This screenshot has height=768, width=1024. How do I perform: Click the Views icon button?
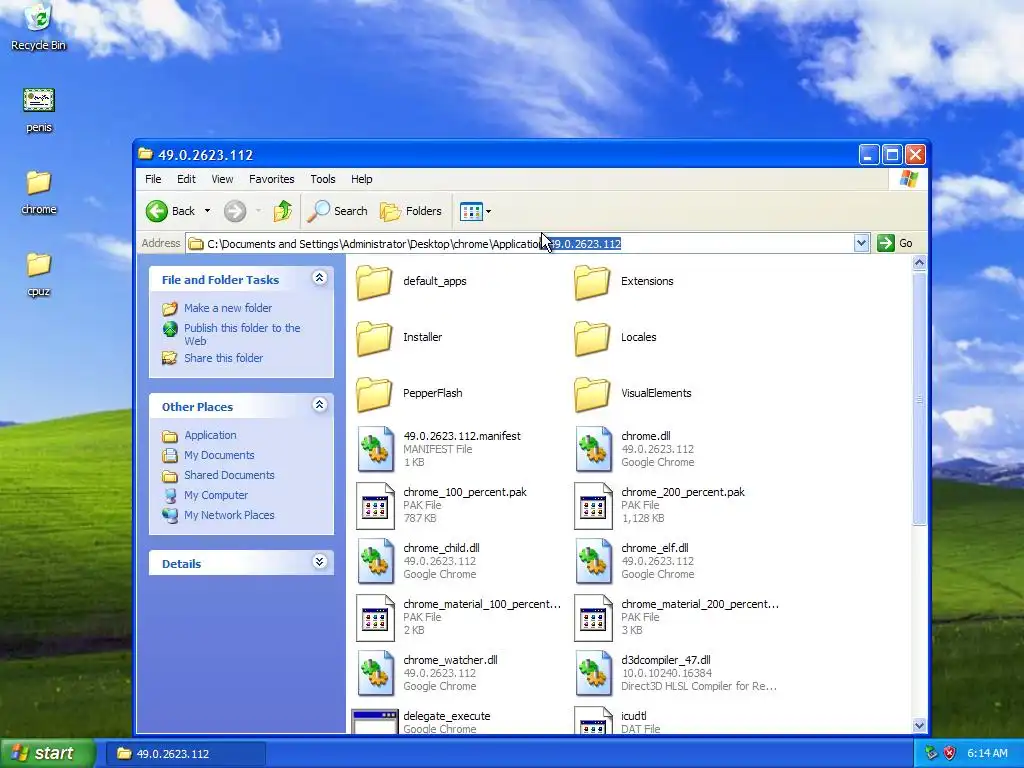[x=471, y=211]
